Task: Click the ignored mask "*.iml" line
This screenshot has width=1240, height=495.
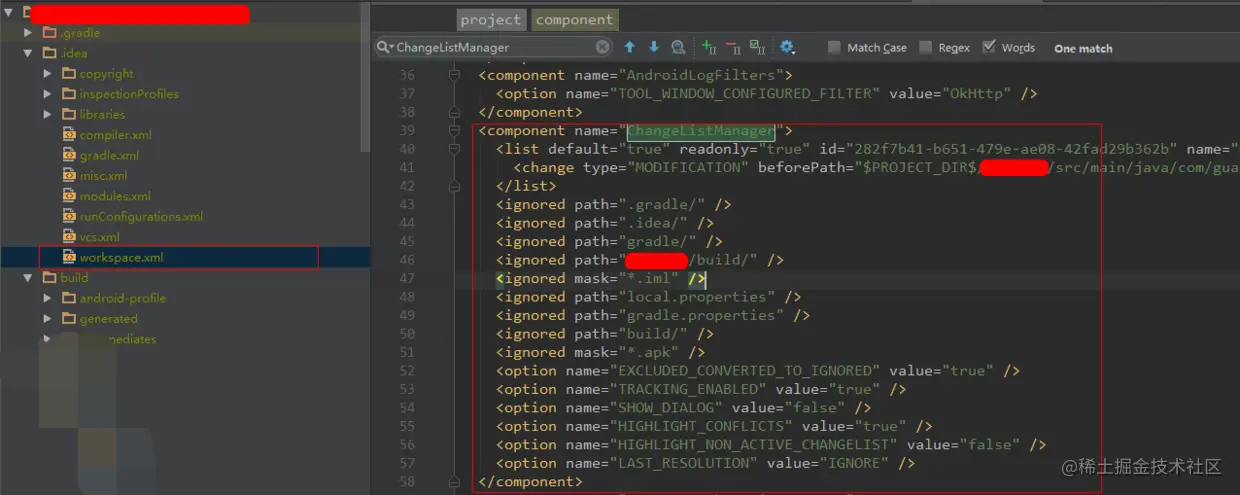Action: pos(601,278)
